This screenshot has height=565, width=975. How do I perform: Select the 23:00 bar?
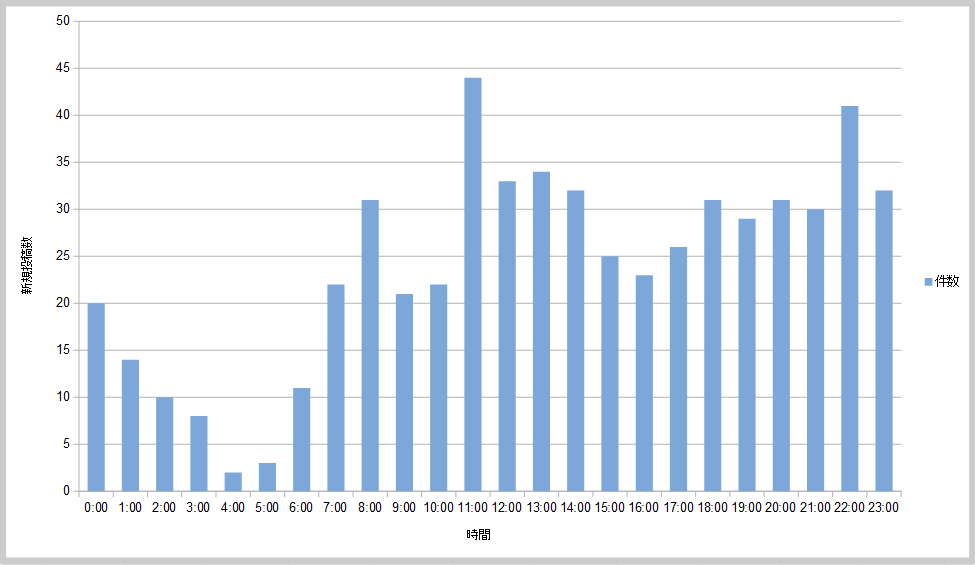[x=883, y=341]
